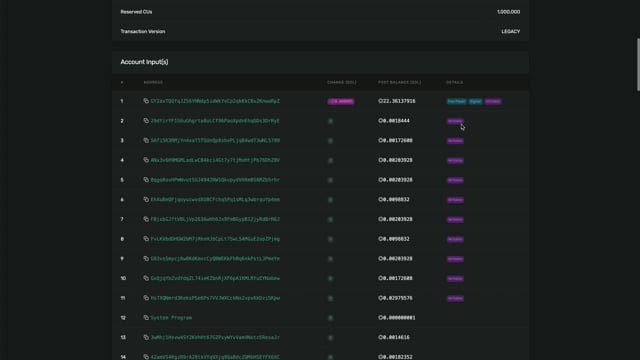The width and height of the screenshot is (640, 360).
Task: Select post balance 0.02979576
Action: (x=395, y=298)
